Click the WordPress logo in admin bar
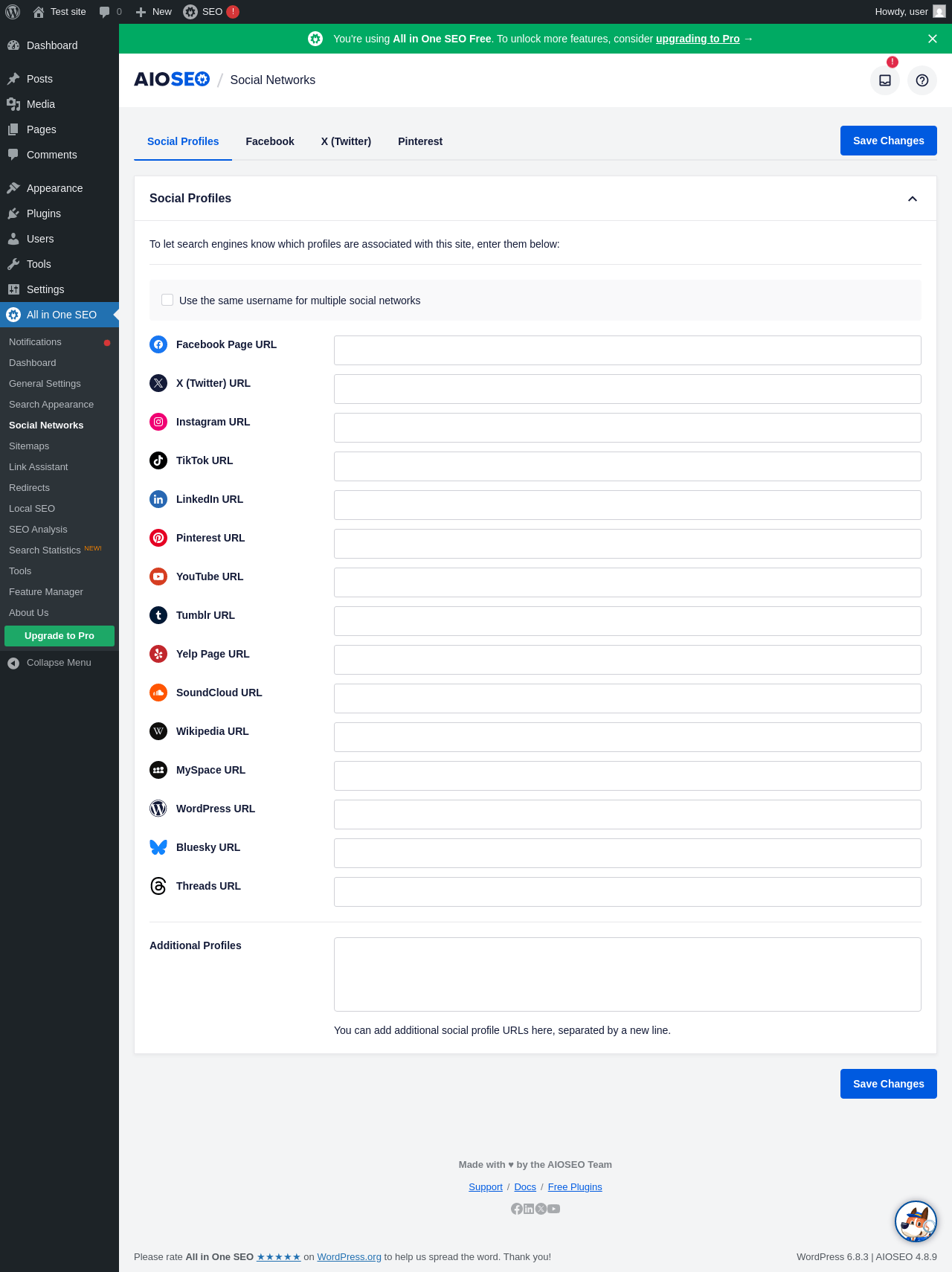Image resolution: width=952 pixels, height=1272 pixels. (13, 12)
